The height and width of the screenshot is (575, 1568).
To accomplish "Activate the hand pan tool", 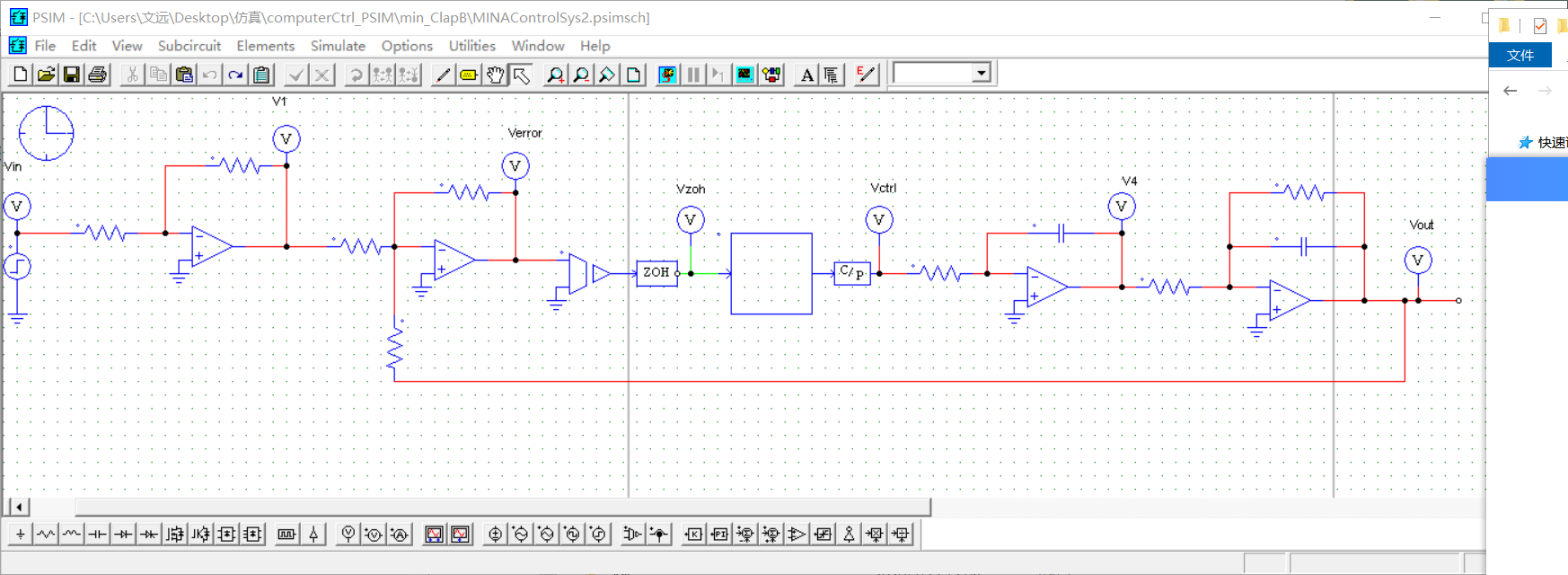I will [x=495, y=75].
